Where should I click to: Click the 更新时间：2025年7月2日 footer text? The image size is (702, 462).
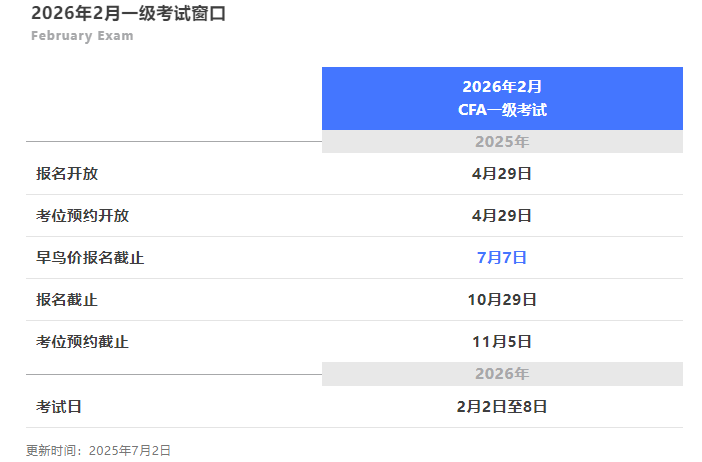point(98,450)
